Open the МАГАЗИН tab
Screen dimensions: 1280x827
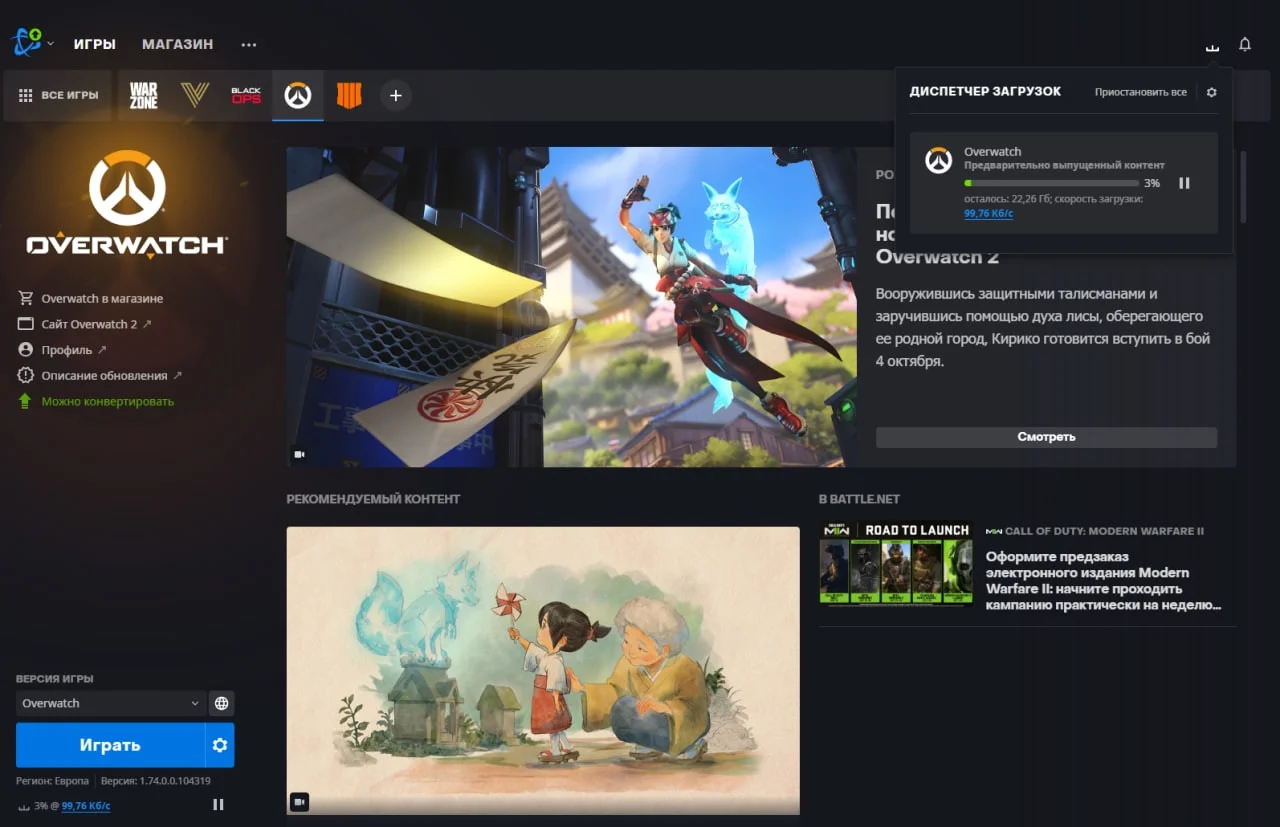coord(177,44)
